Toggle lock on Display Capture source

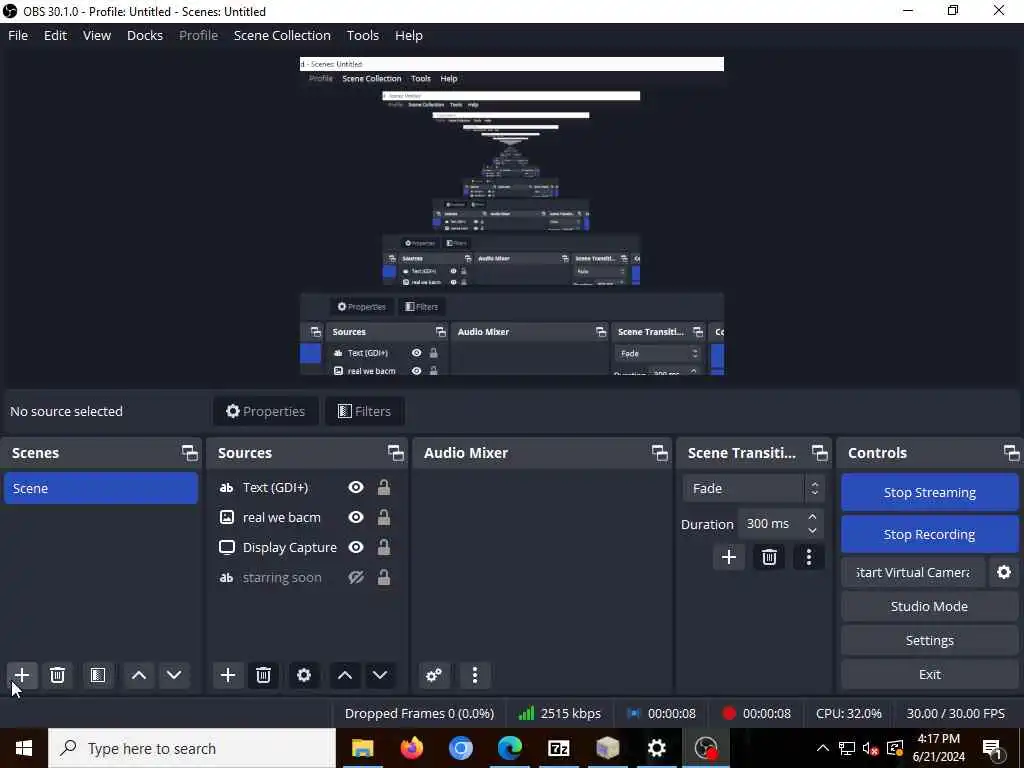(384, 547)
